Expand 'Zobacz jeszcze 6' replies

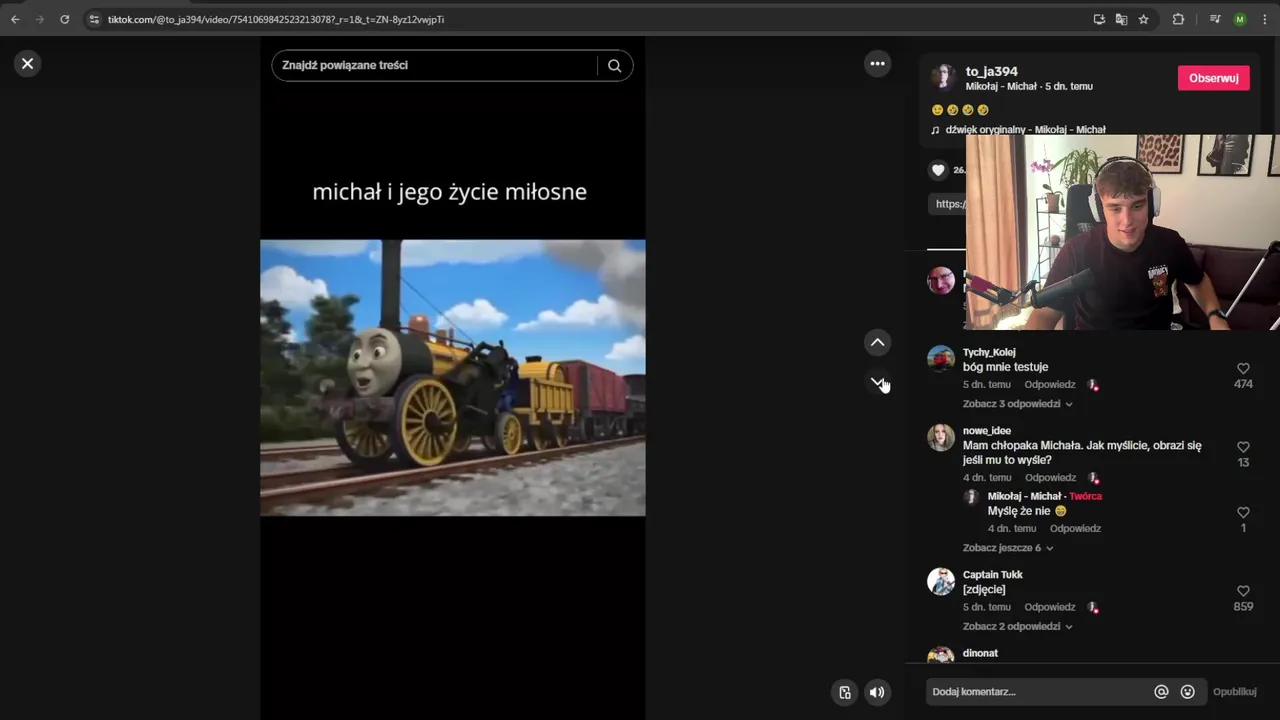(1008, 548)
